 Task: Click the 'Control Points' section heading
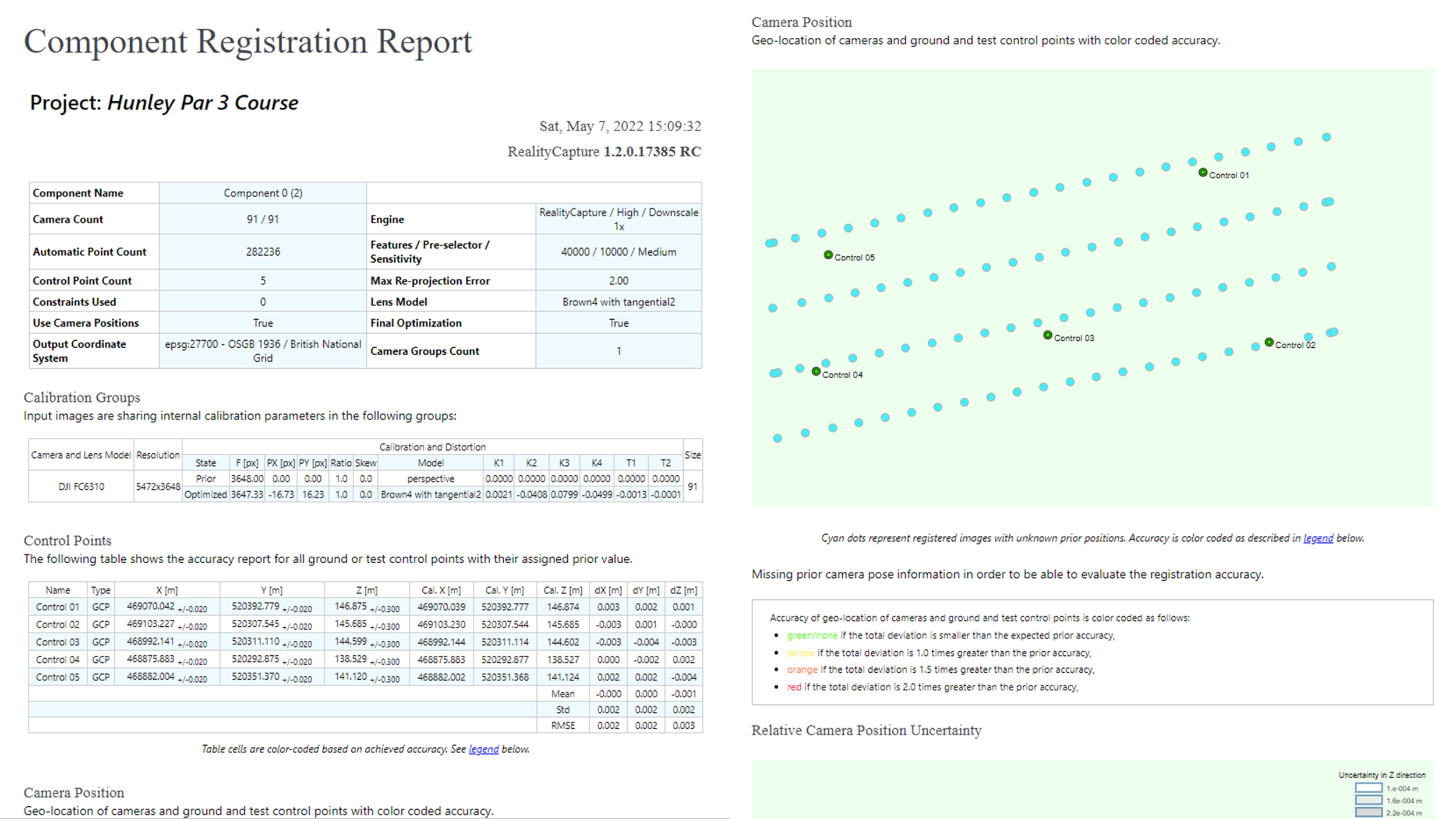pyautogui.click(x=68, y=541)
